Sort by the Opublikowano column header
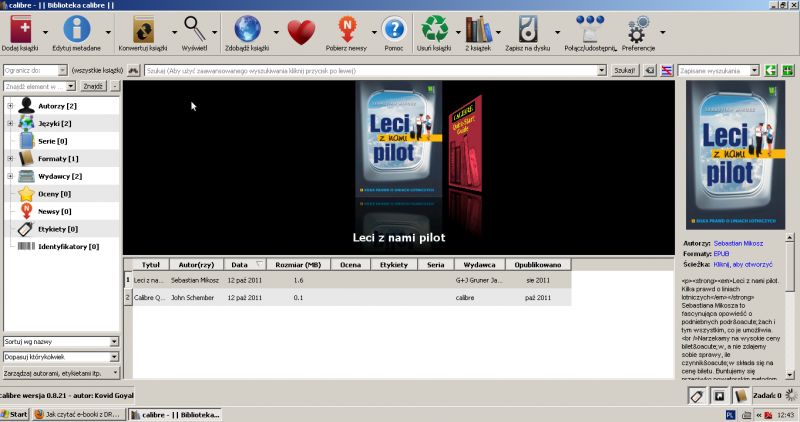The height and width of the screenshot is (422, 800). coord(538,264)
